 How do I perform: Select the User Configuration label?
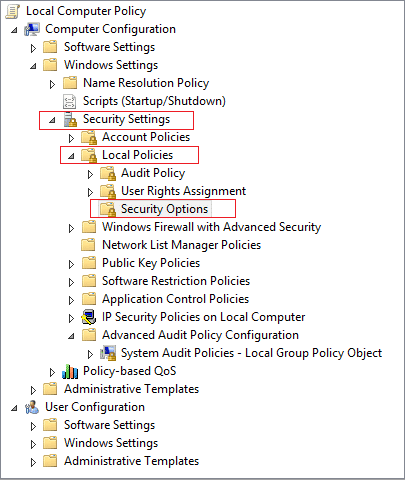coord(95,407)
